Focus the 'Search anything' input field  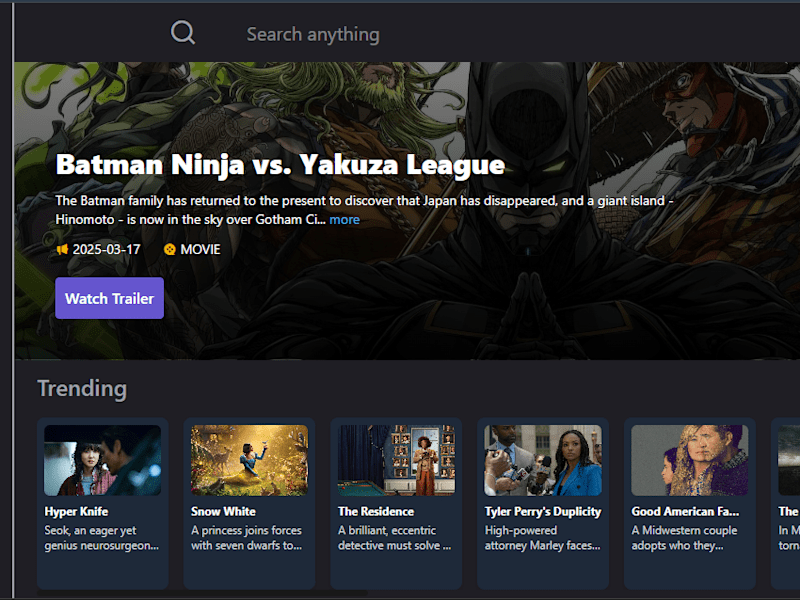pos(313,34)
